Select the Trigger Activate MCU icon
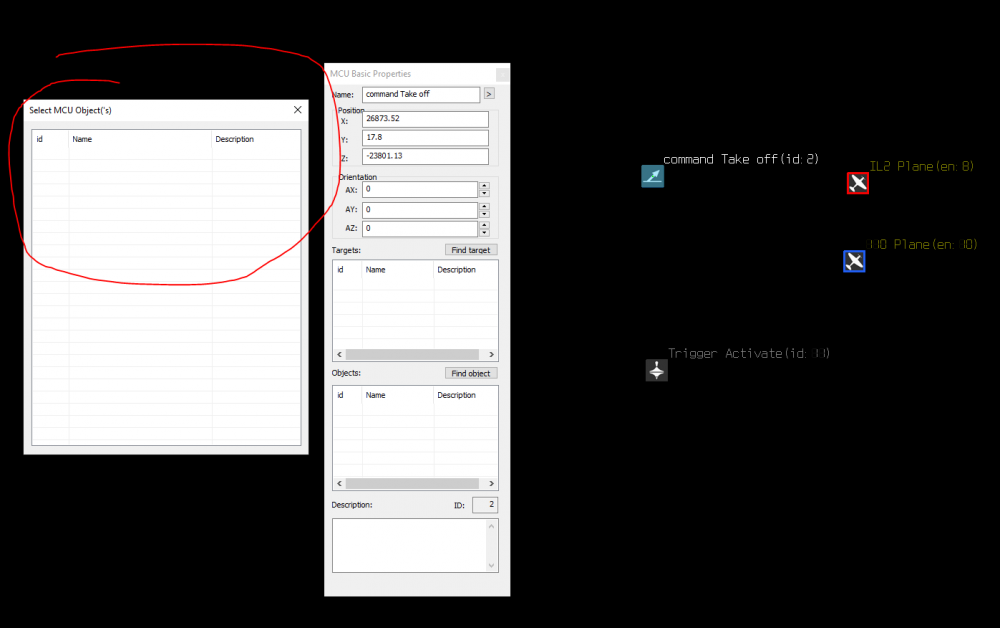Image resolution: width=1000 pixels, height=628 pixels. 656,370
